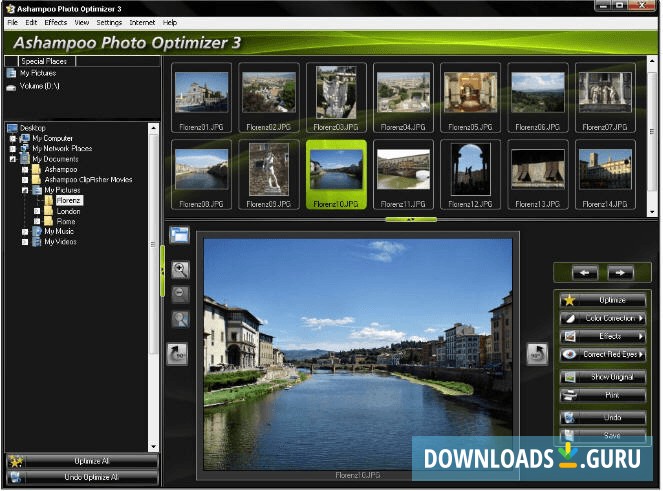Click the Optimize All button
Screen dimensions: 663x491
point(82,461)
